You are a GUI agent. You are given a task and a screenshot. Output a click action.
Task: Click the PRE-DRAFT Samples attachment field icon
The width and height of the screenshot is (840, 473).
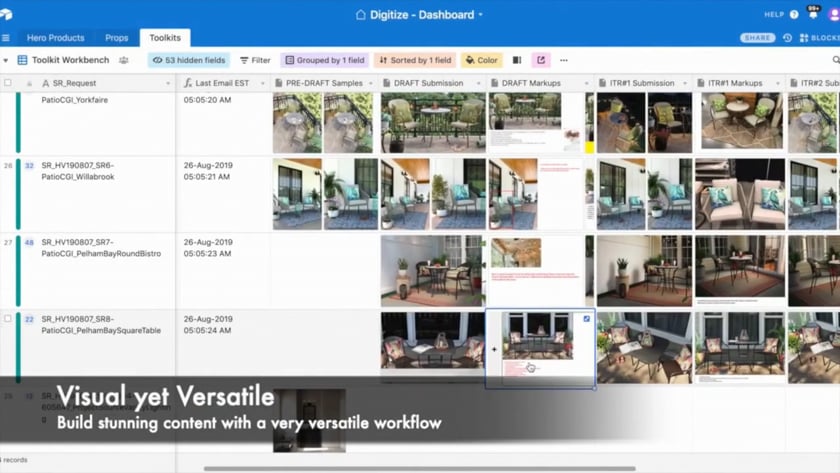pos(279,83)
